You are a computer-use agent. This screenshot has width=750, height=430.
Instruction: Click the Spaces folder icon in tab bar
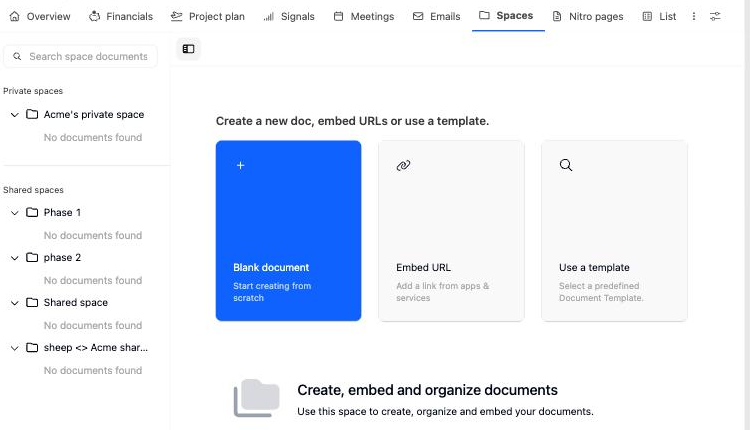484,15
